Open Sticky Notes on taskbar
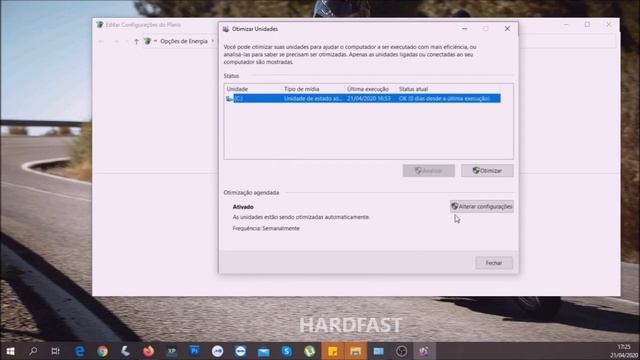This screenshot has width=640, height=360. (333, 351)
